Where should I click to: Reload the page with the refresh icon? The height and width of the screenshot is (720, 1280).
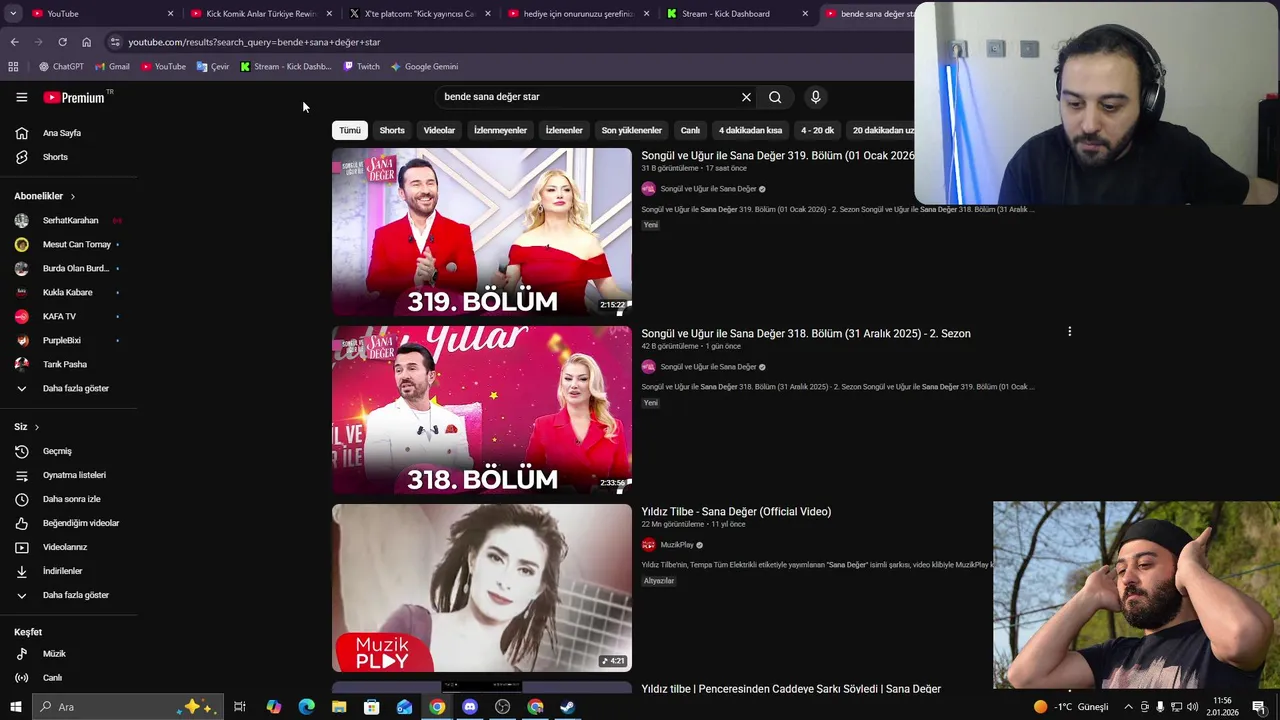[x=62, y=42]
